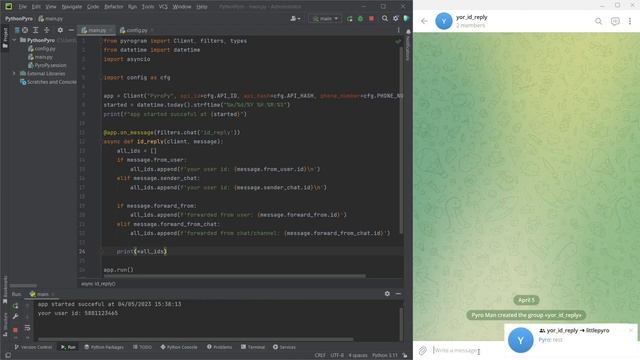Open the user account dropdown in toolbar
The width and height of the screenshot is (640, 360).
click(295, 18)
